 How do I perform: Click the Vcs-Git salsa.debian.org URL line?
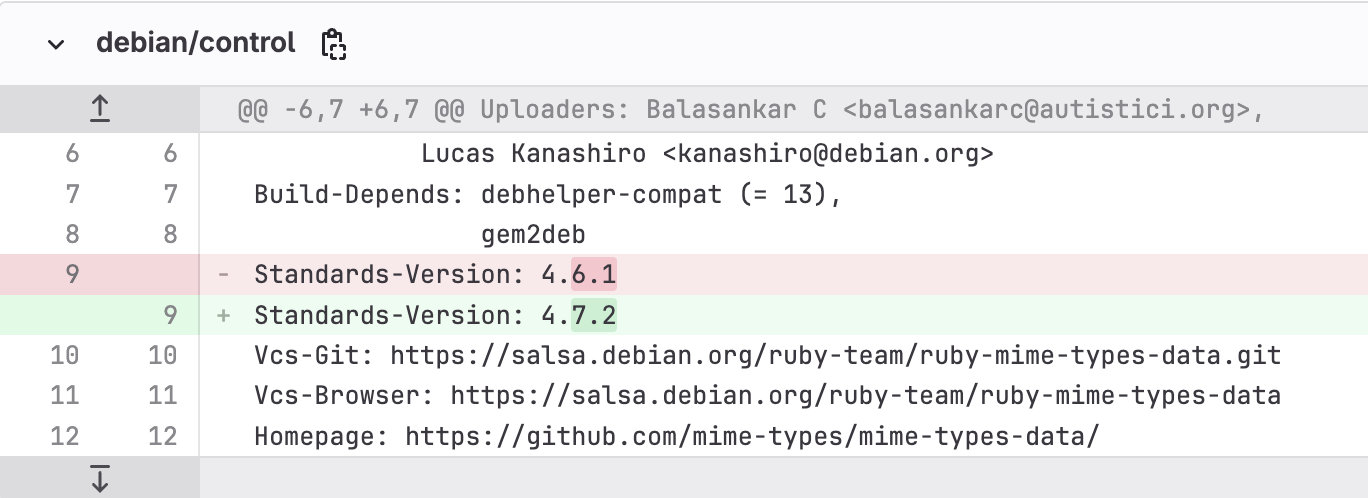point(768,355)
